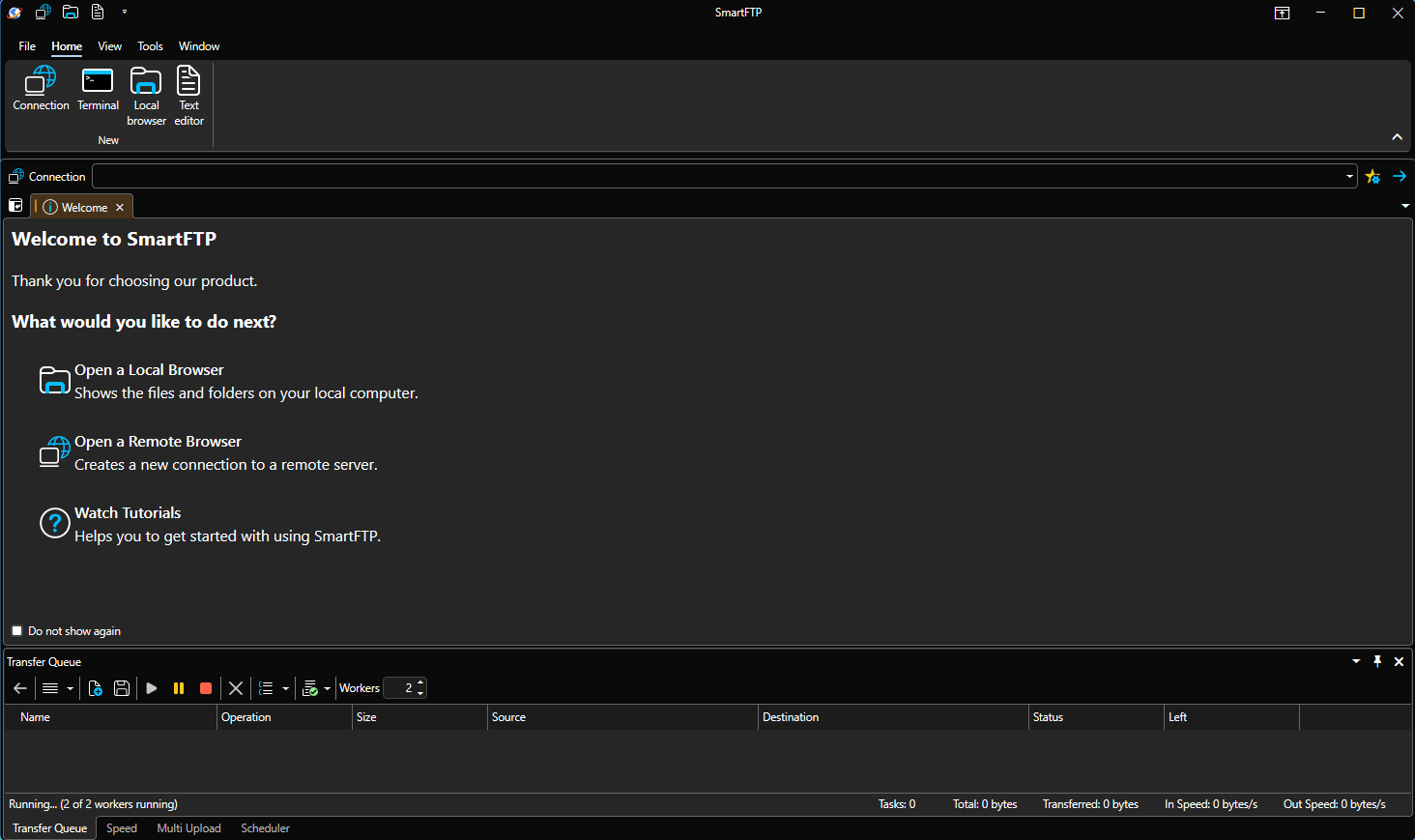Expand the Connection address dropdown arrow
Image resolution: width=1415 pixels, height=840 pixels.
coord(1349,176)
